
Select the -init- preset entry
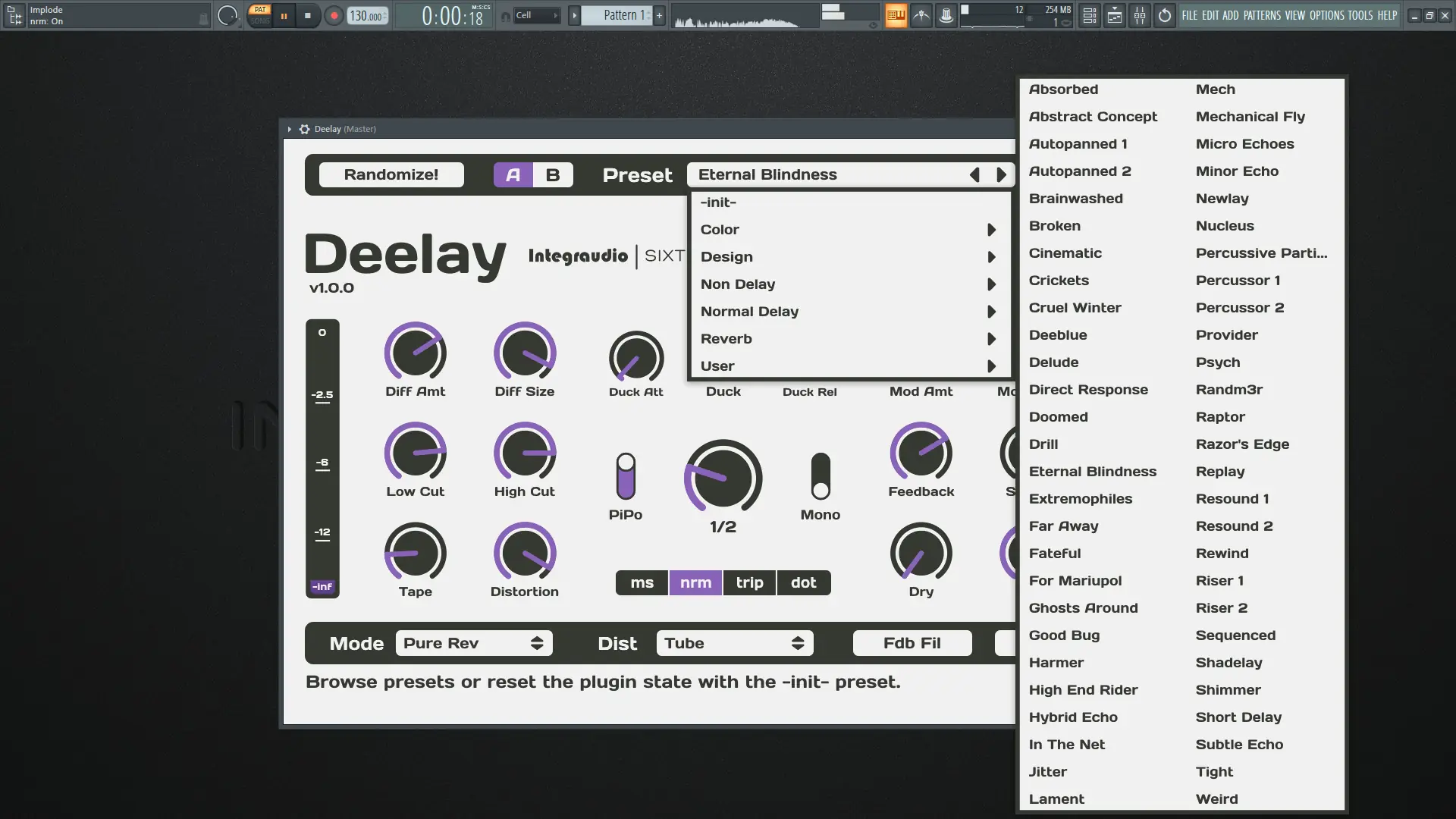(718, 202)
